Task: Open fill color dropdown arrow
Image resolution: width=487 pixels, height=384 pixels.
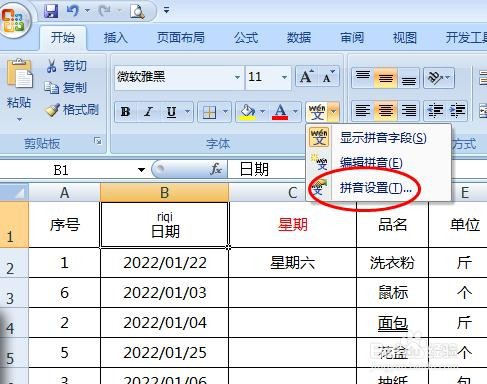Action: coord(263,112)
